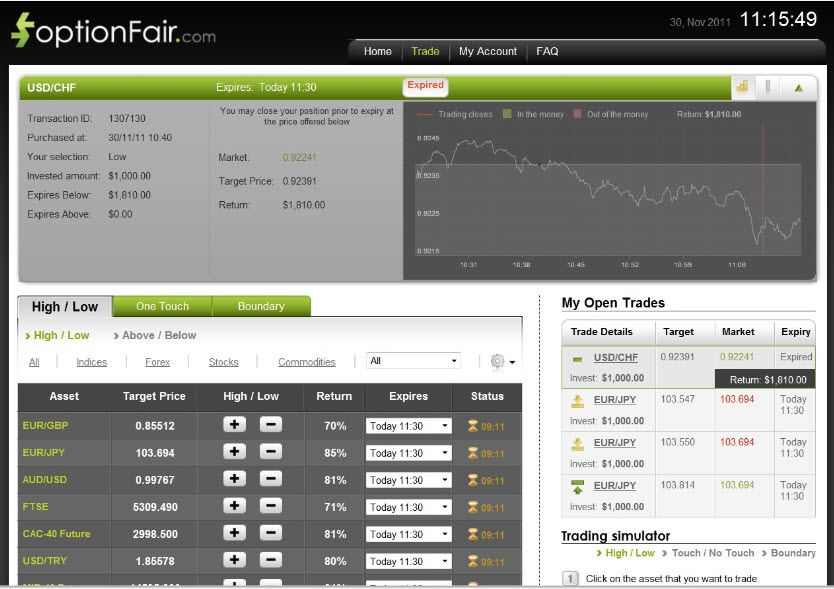Image resolution: width=834 pixels, height=589 pixels.
Task: Click the minus Low button for FTSE
Action: point(271,505)
